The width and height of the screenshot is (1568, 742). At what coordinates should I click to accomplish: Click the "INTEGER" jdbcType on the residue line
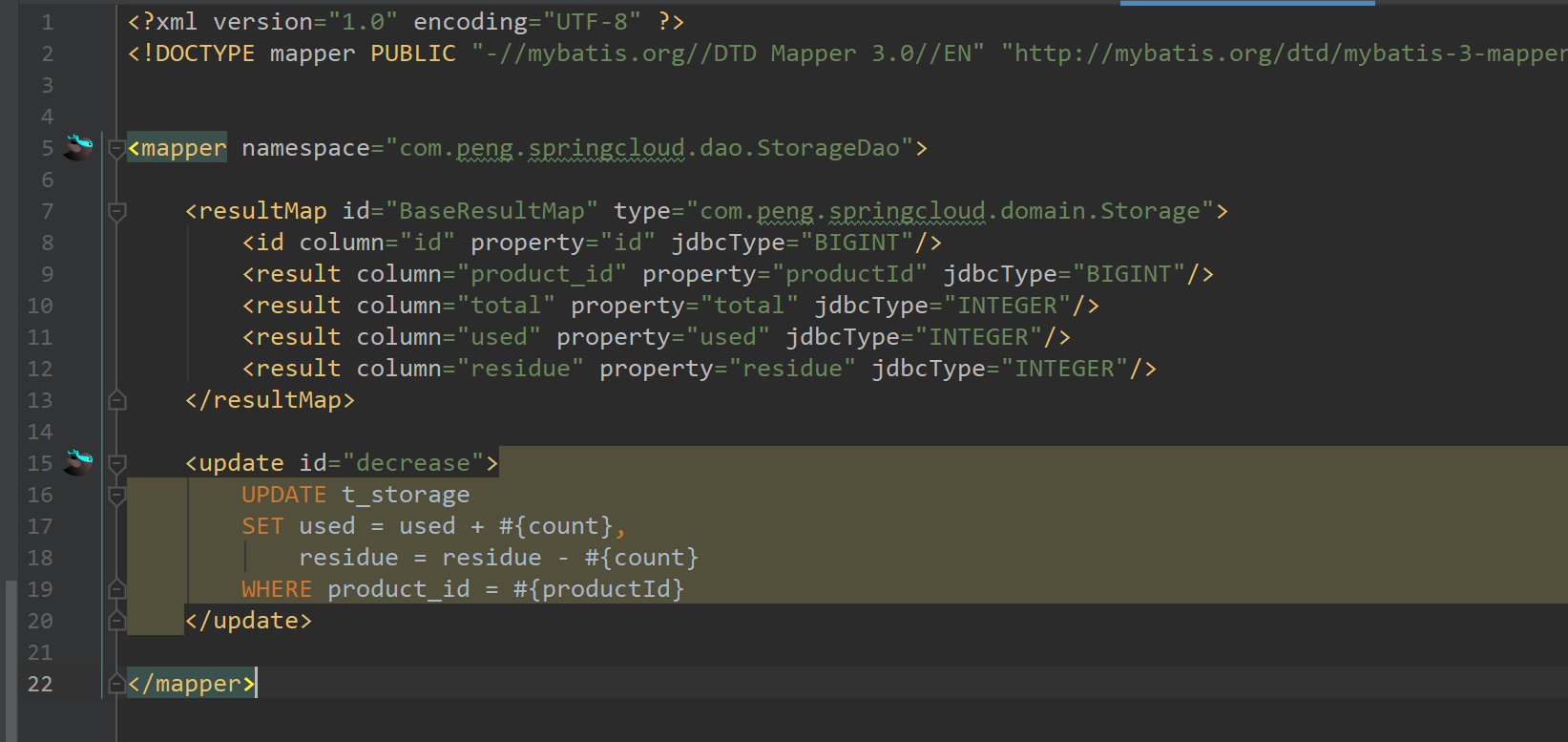[1064, 369]
